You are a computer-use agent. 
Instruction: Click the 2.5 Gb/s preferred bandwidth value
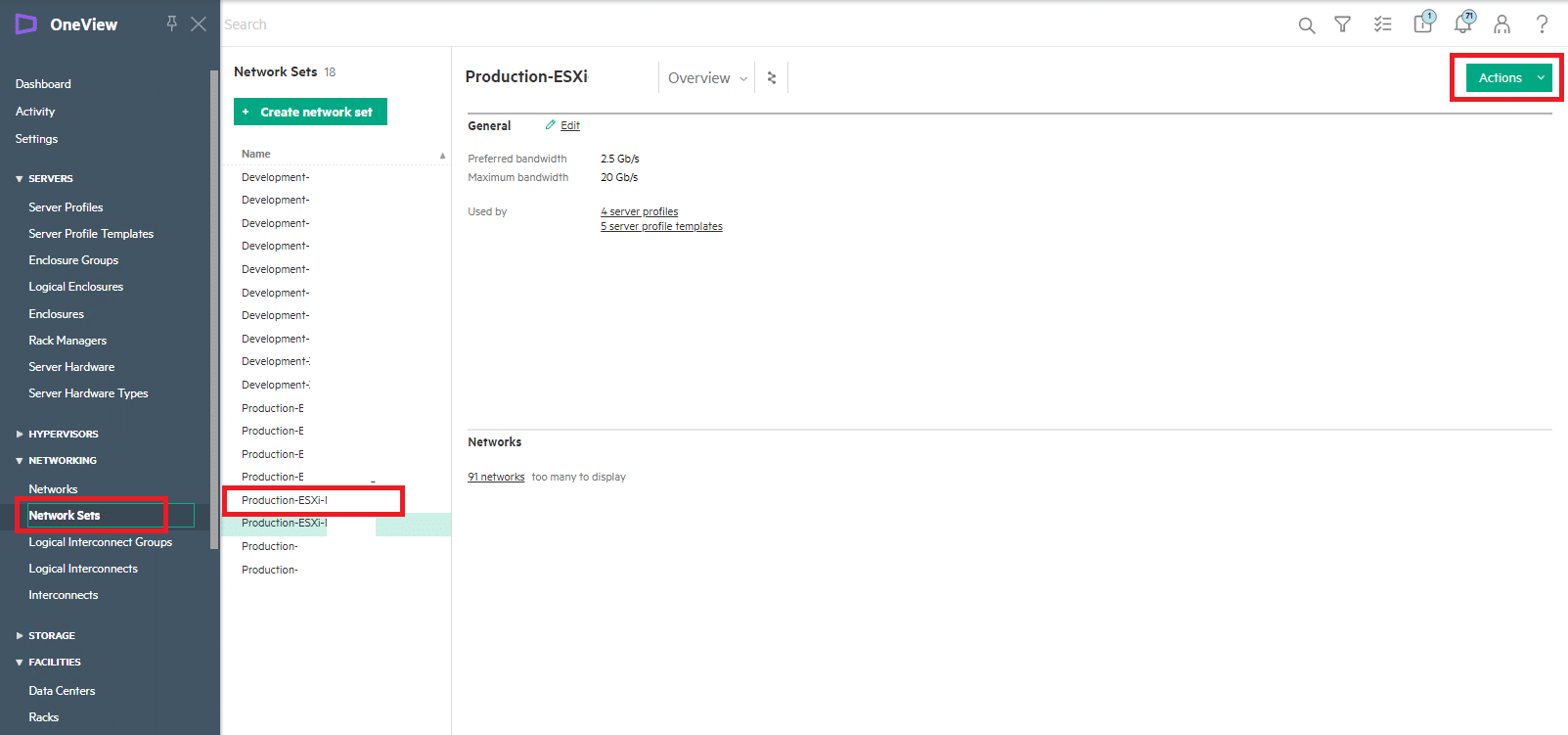click(x=619, y=159)
